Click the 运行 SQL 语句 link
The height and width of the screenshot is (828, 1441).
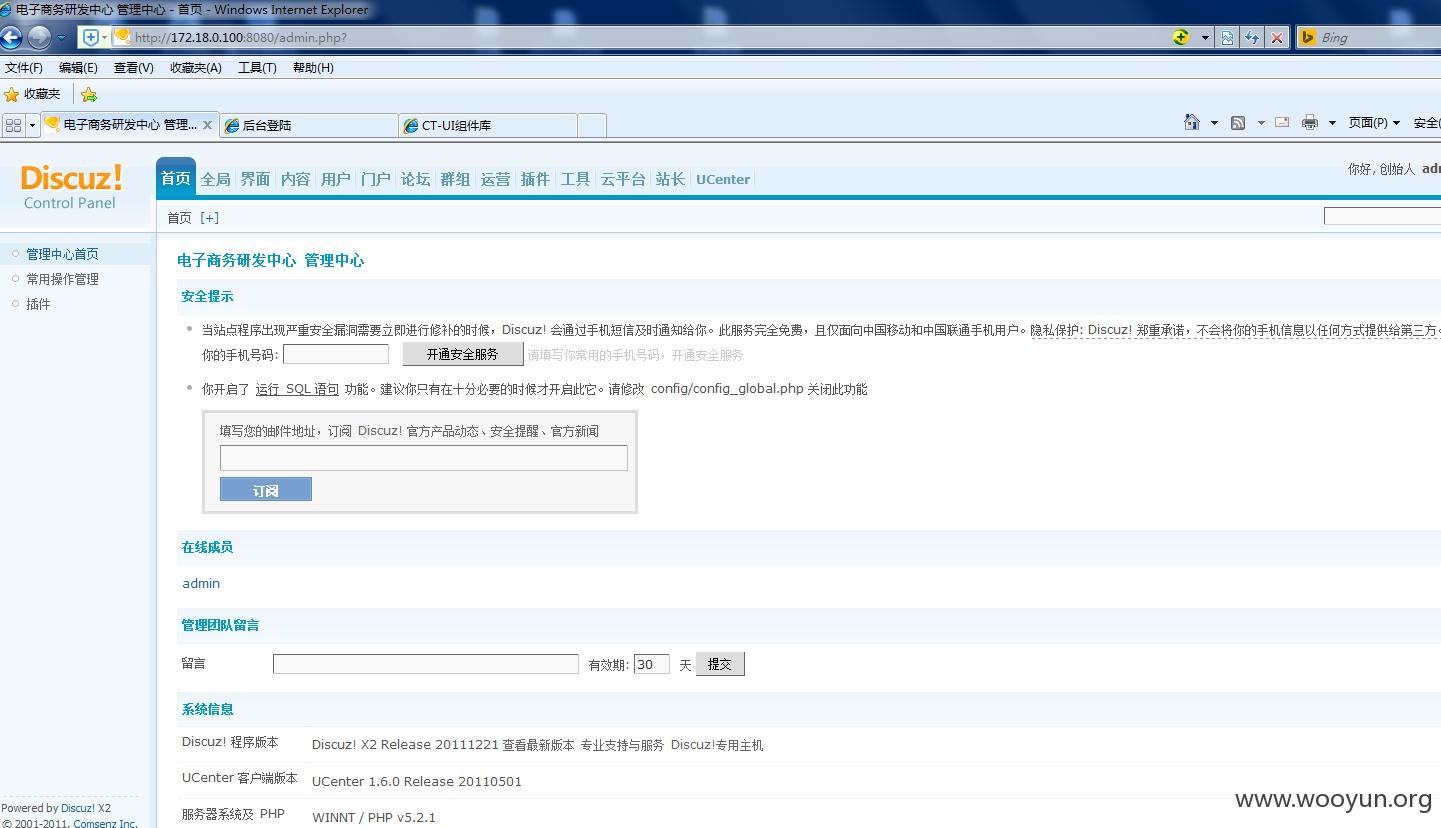(297, 389)
